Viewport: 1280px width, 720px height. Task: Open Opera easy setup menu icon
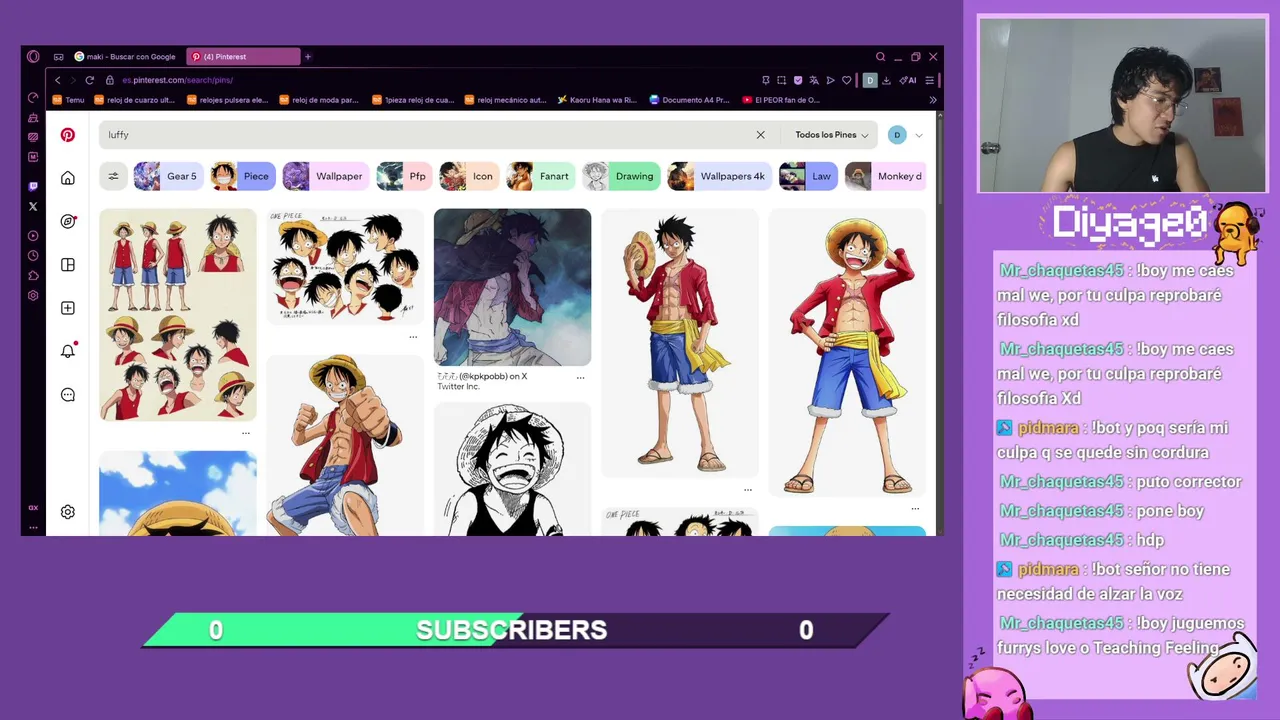click(x=930, y=80)
